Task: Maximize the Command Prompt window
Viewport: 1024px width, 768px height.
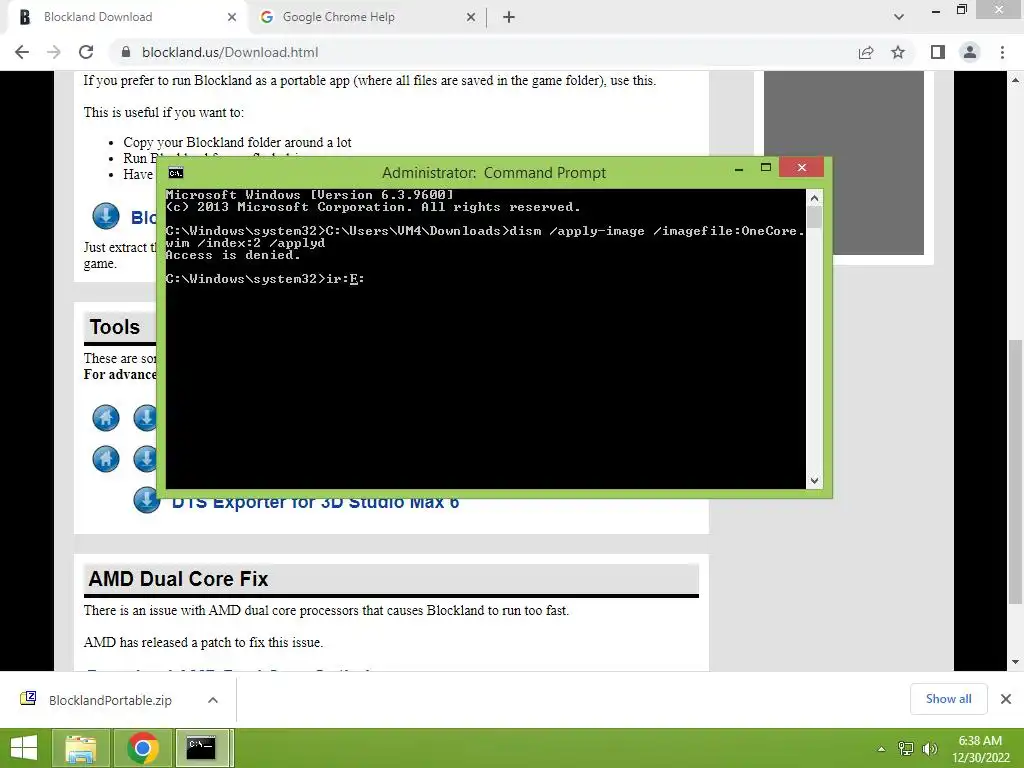Action: pyautogui.click(x=766, y=168)
